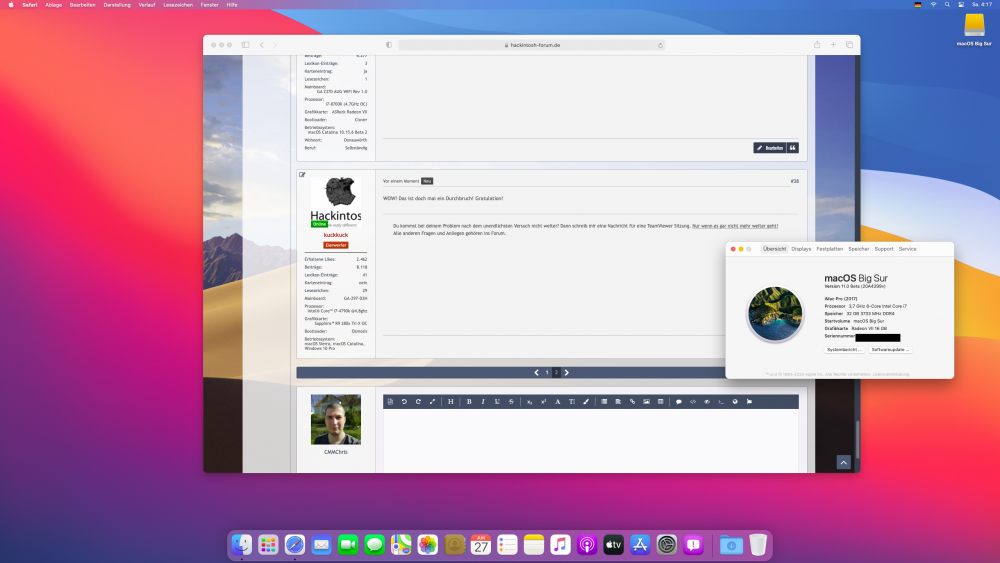This screenshot has height=563, width=1000.
Task: Switch to the Support tab
Action: point(884,249)
